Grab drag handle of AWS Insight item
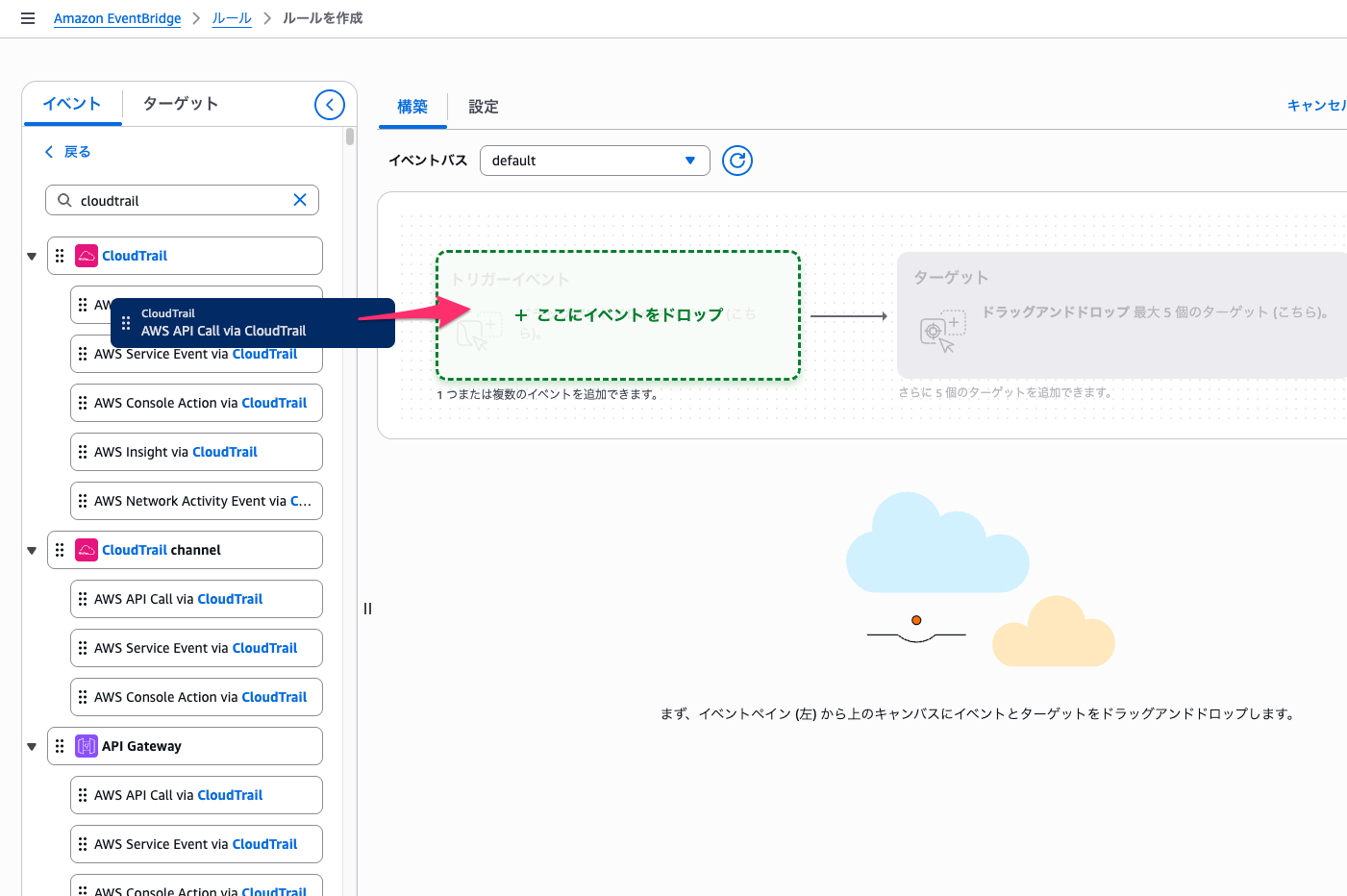 coord(83,452)
